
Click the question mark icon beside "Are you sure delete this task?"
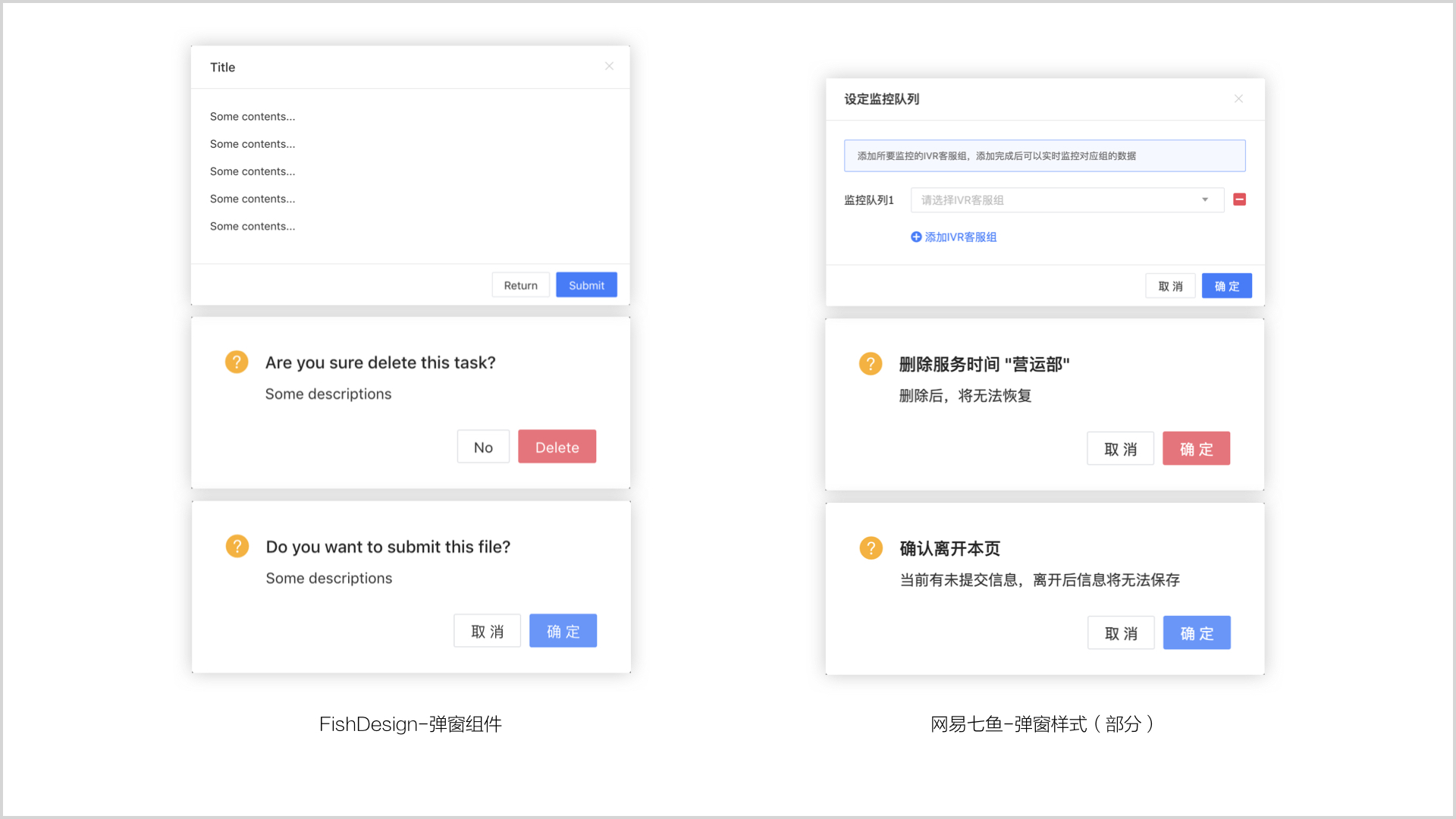[237, 362]
